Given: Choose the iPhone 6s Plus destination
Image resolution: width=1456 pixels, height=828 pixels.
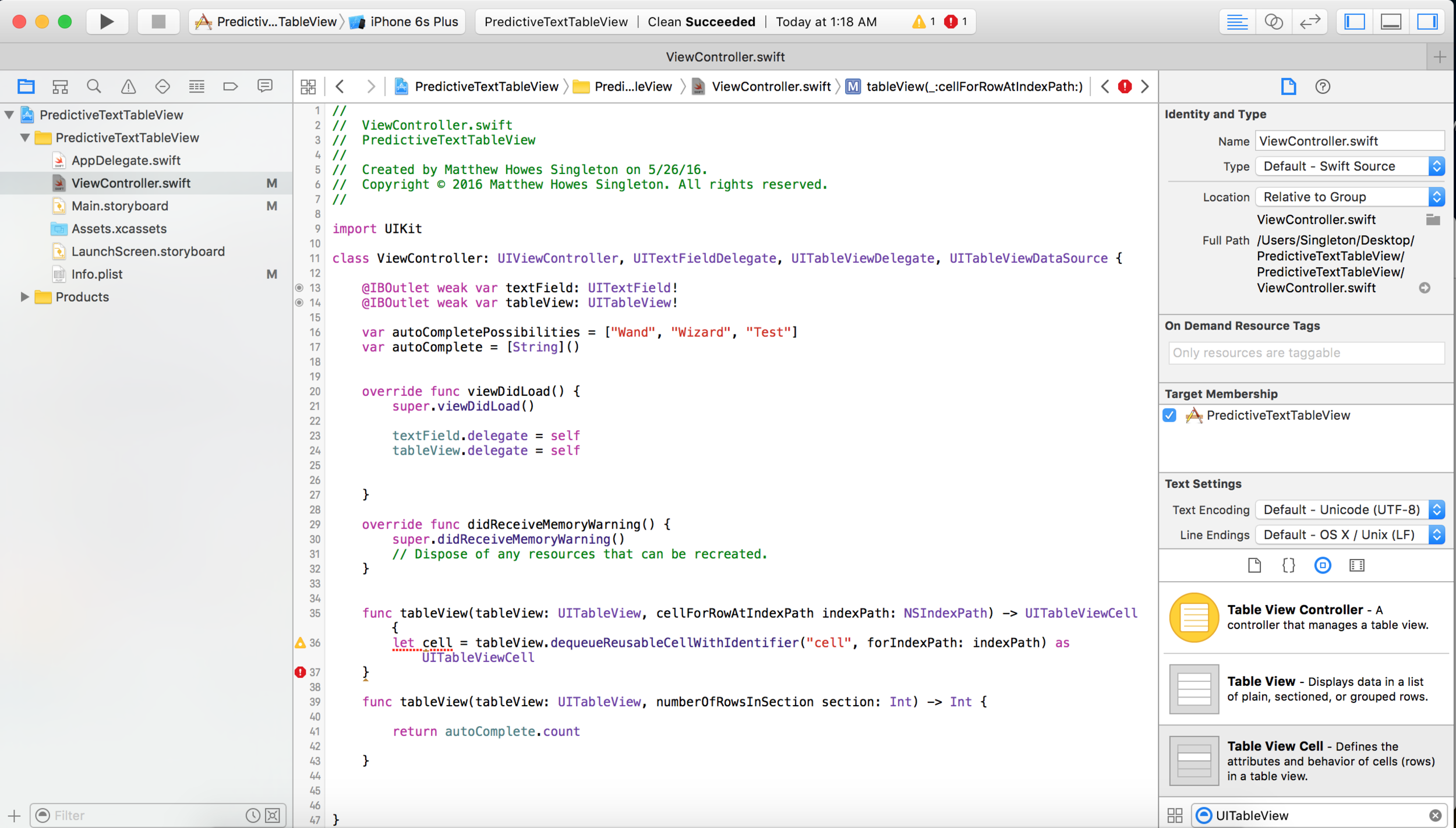Looking at the screenshot, I should point(405,22).
